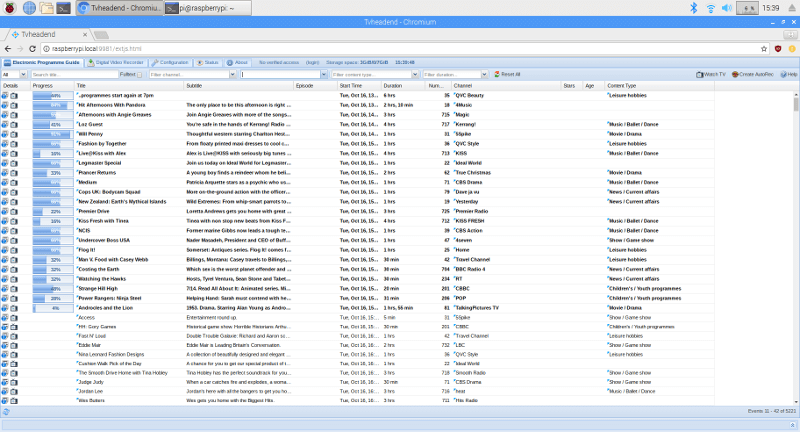Open the volume control tray icon
Image resolution: width=800 pixels, height=432 pixels.
click(727, 8)
